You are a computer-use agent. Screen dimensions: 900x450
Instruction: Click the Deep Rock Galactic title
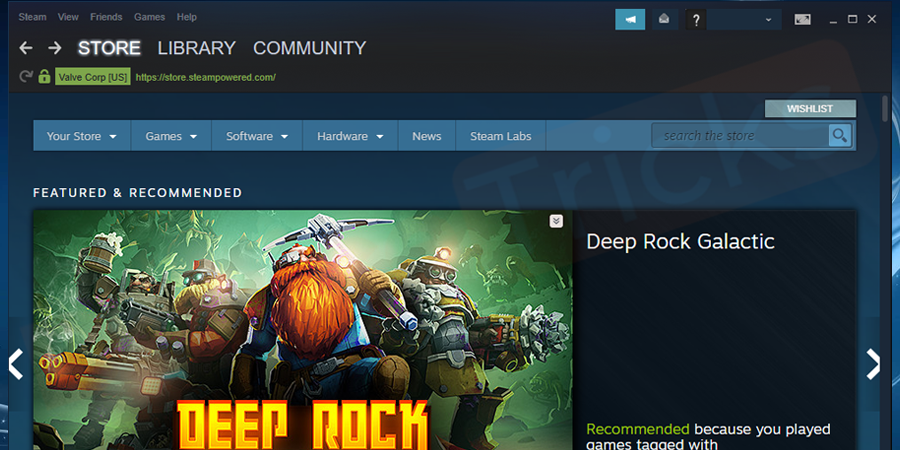[680, 242]
